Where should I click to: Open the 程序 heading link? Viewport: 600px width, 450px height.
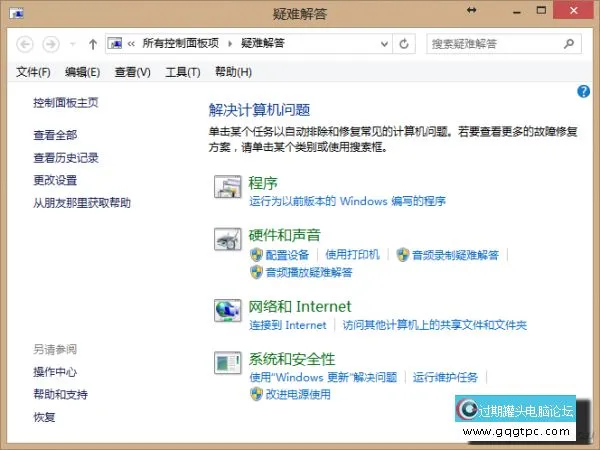tap(263, 183)
